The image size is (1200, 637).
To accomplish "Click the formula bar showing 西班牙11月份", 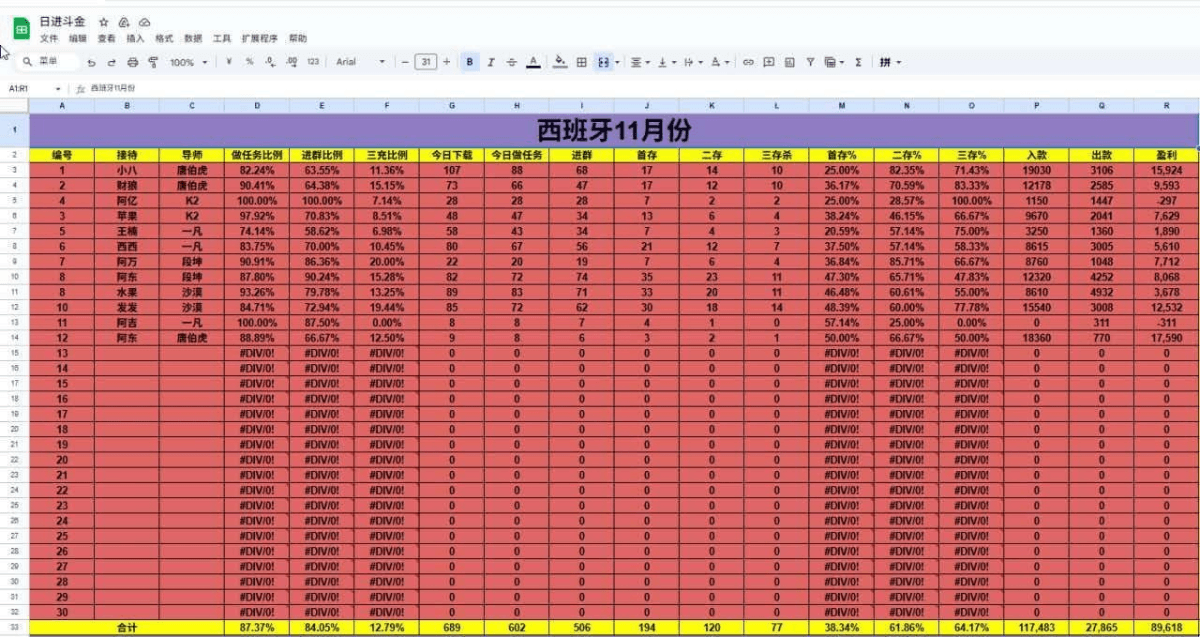I will 640,88.
